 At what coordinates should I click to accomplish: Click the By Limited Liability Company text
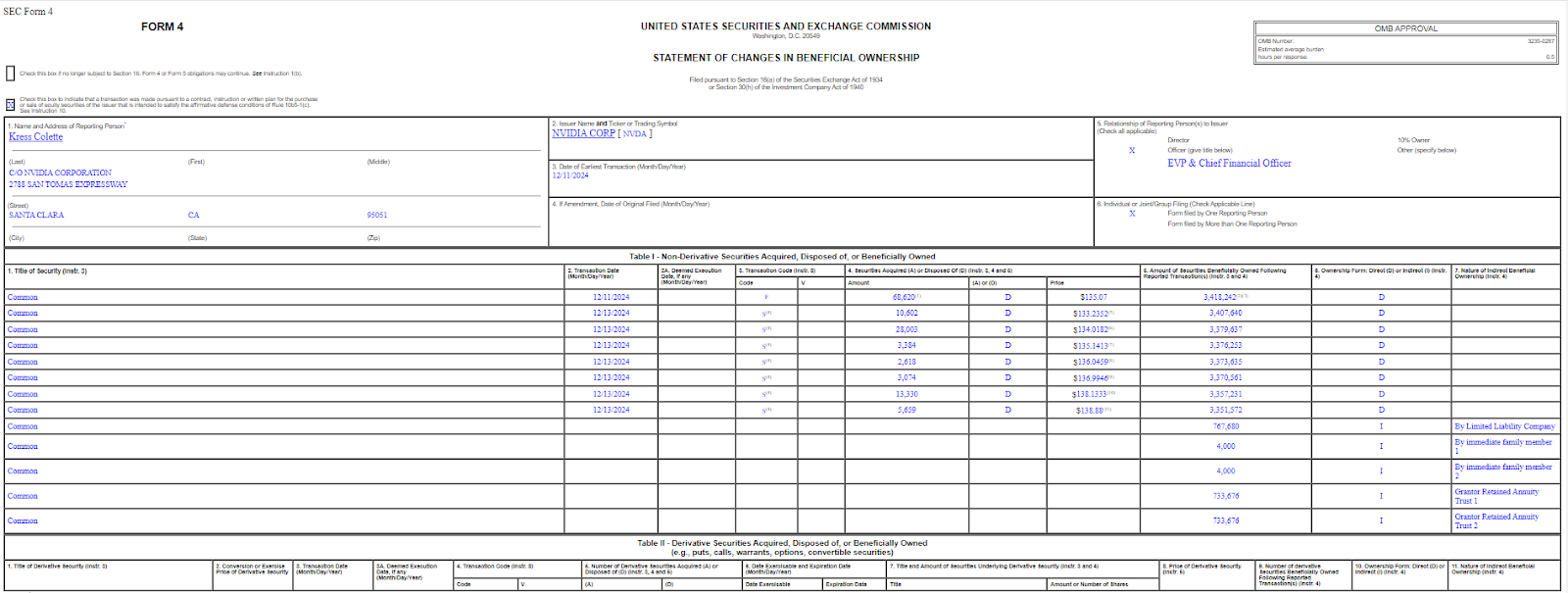point(1504,426)
